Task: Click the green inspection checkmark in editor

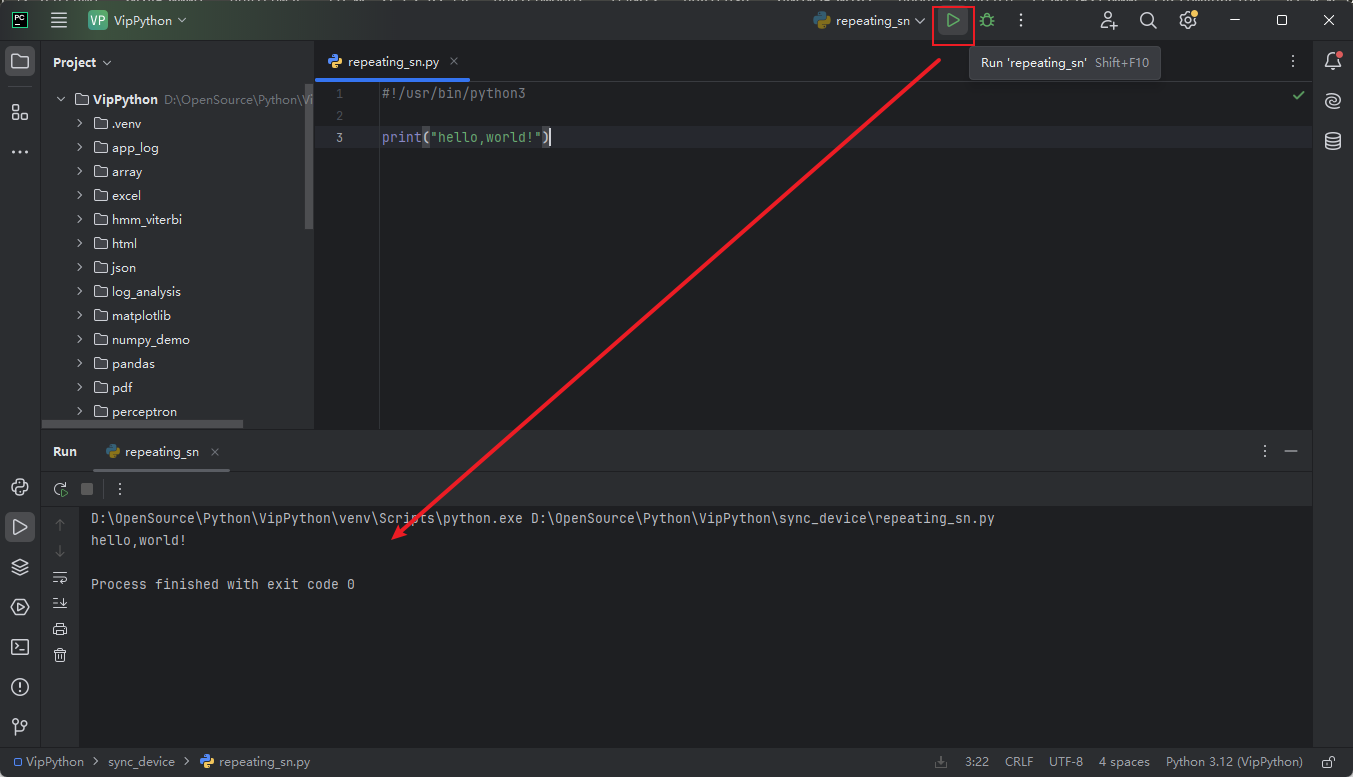Action: 1298,95
